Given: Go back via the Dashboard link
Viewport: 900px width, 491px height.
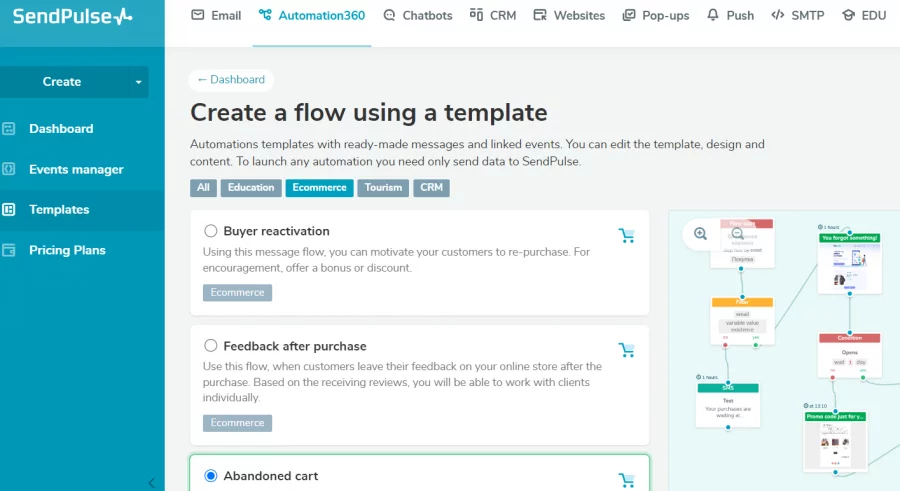Looking at the screenshot, I should coord(231,80).
